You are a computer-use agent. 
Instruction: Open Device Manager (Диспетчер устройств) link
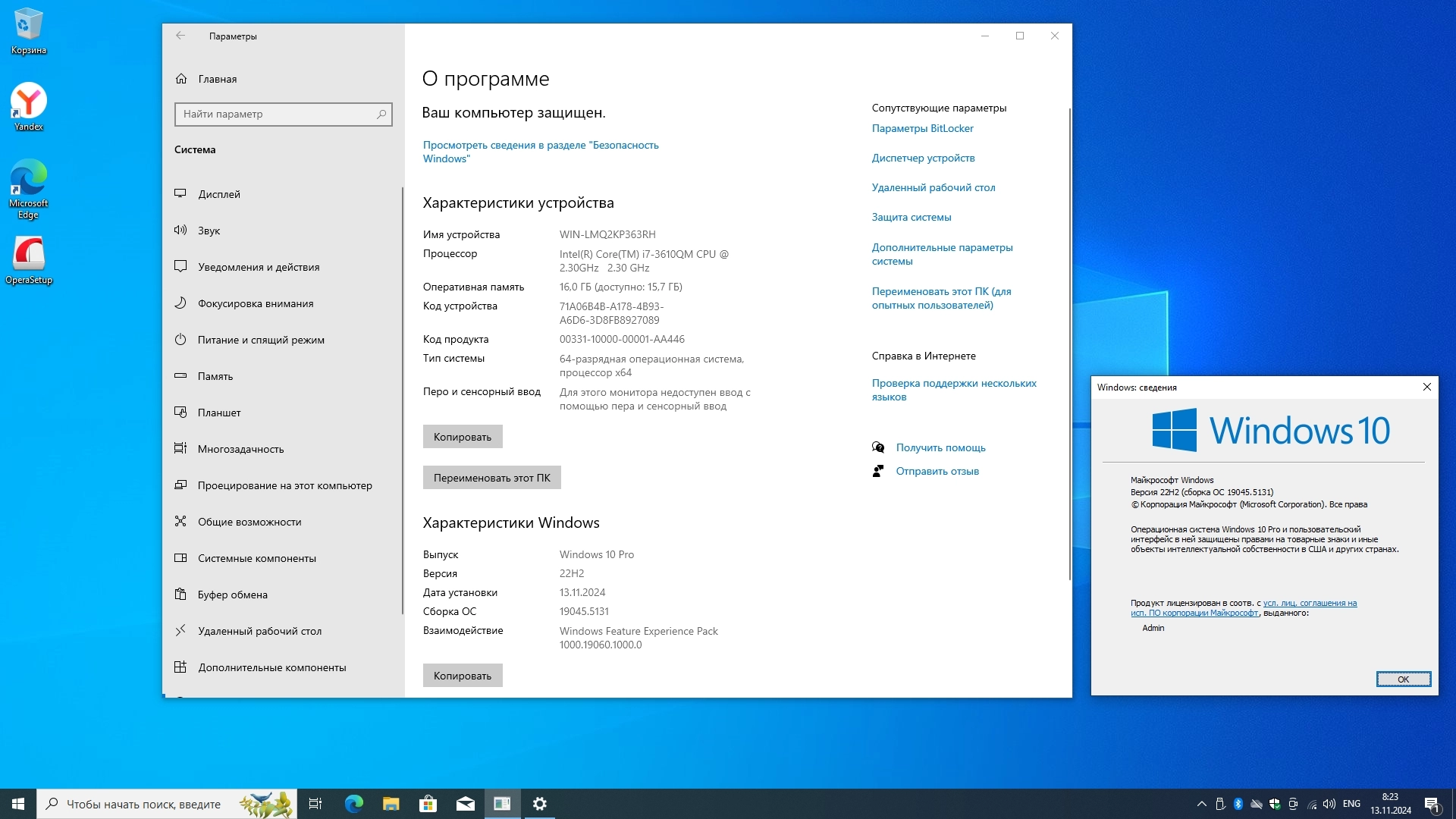pyautogui.click(x=923, y=158)
